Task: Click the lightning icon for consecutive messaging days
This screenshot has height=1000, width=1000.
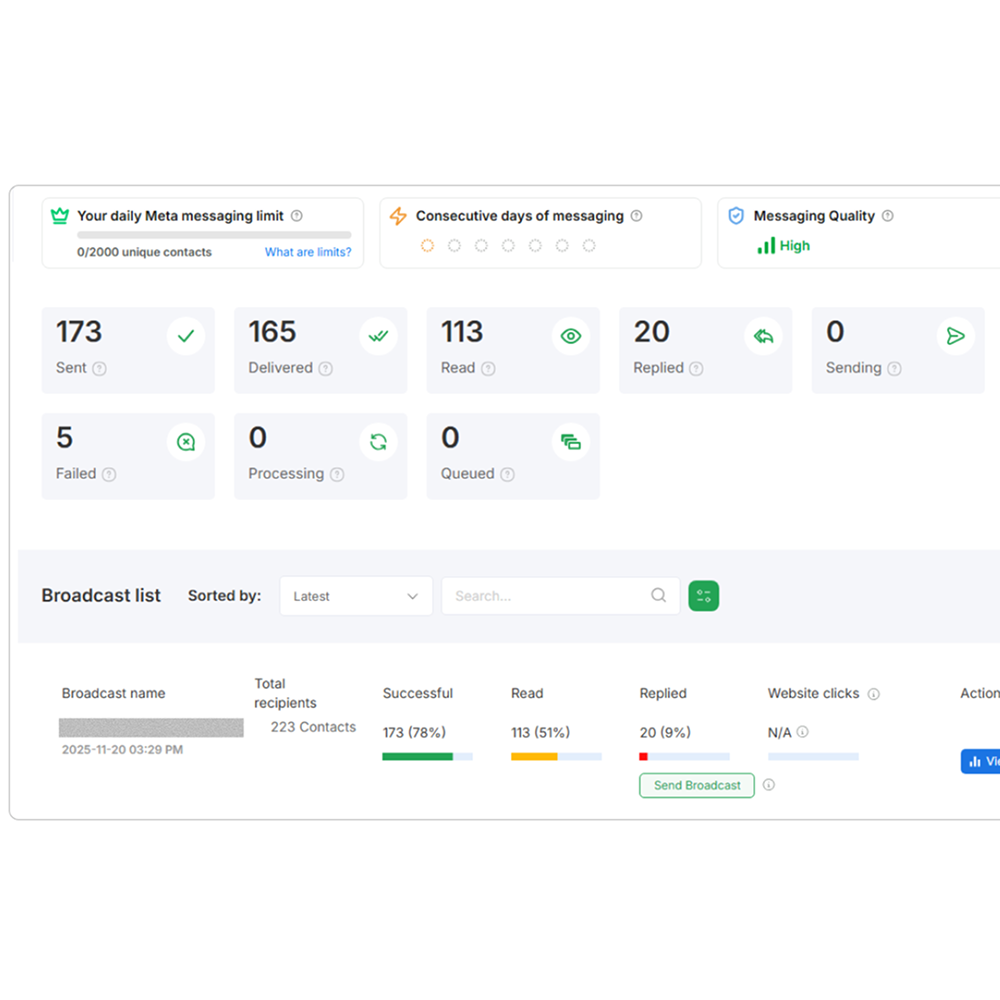Action: click(398, 215)
